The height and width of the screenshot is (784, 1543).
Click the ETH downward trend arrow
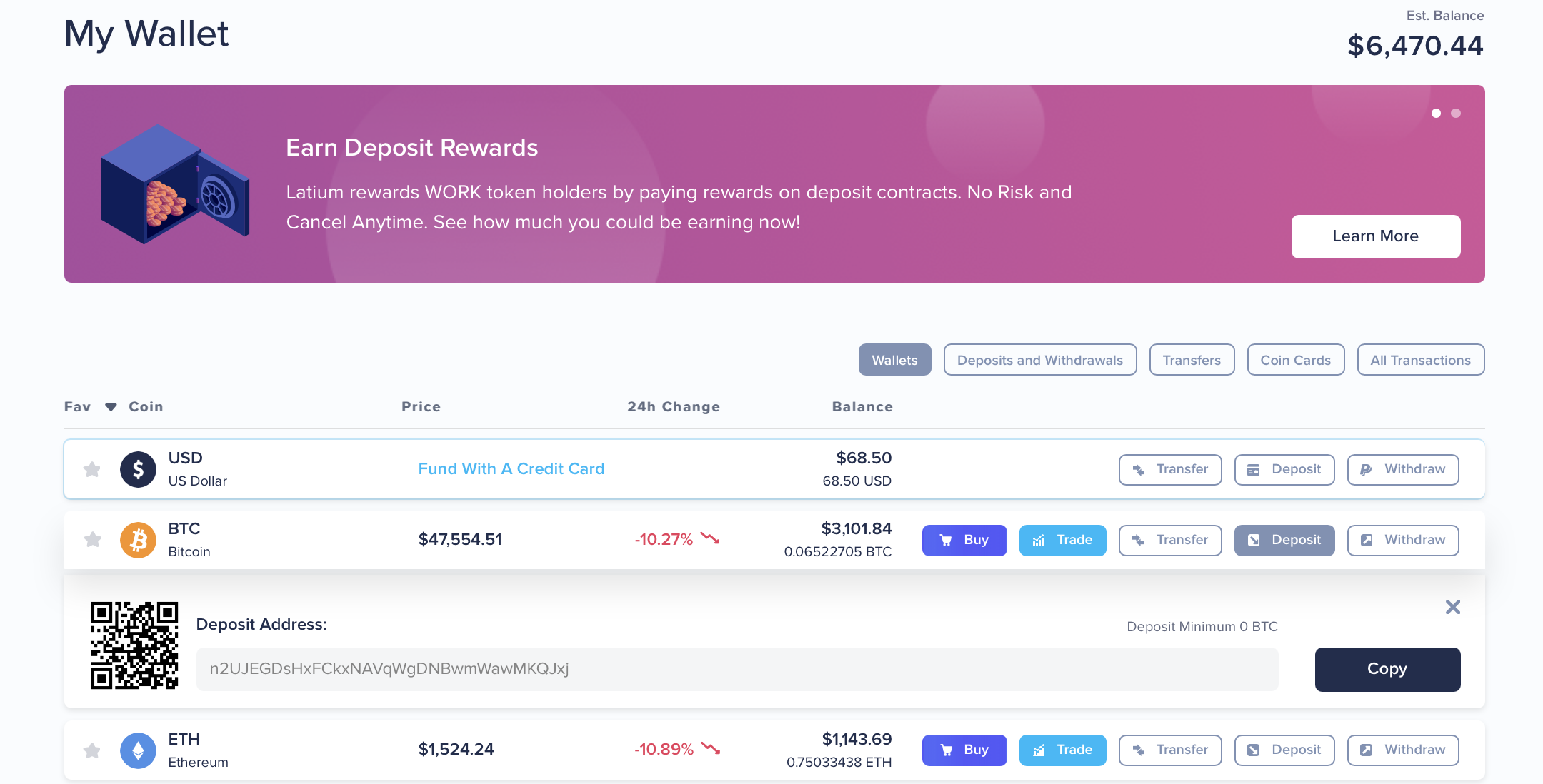tap(711, 748)
